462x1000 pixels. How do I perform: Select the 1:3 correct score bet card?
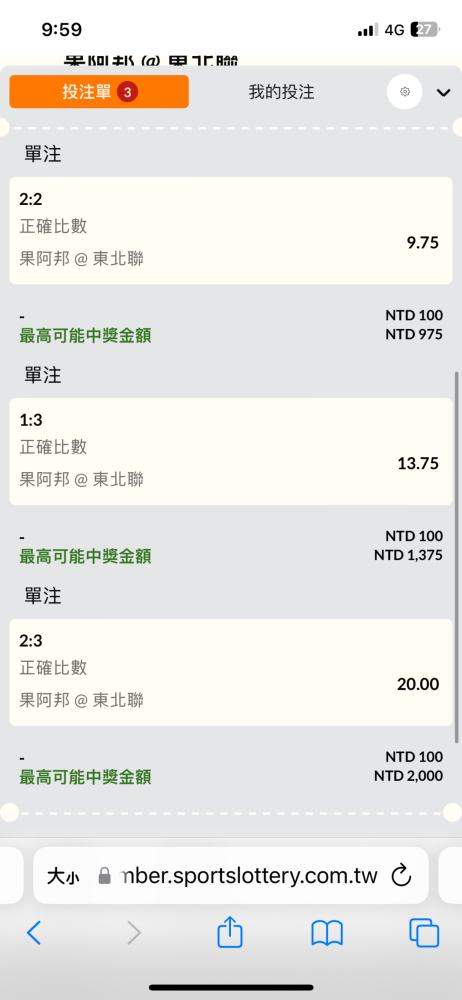point(230,452)
